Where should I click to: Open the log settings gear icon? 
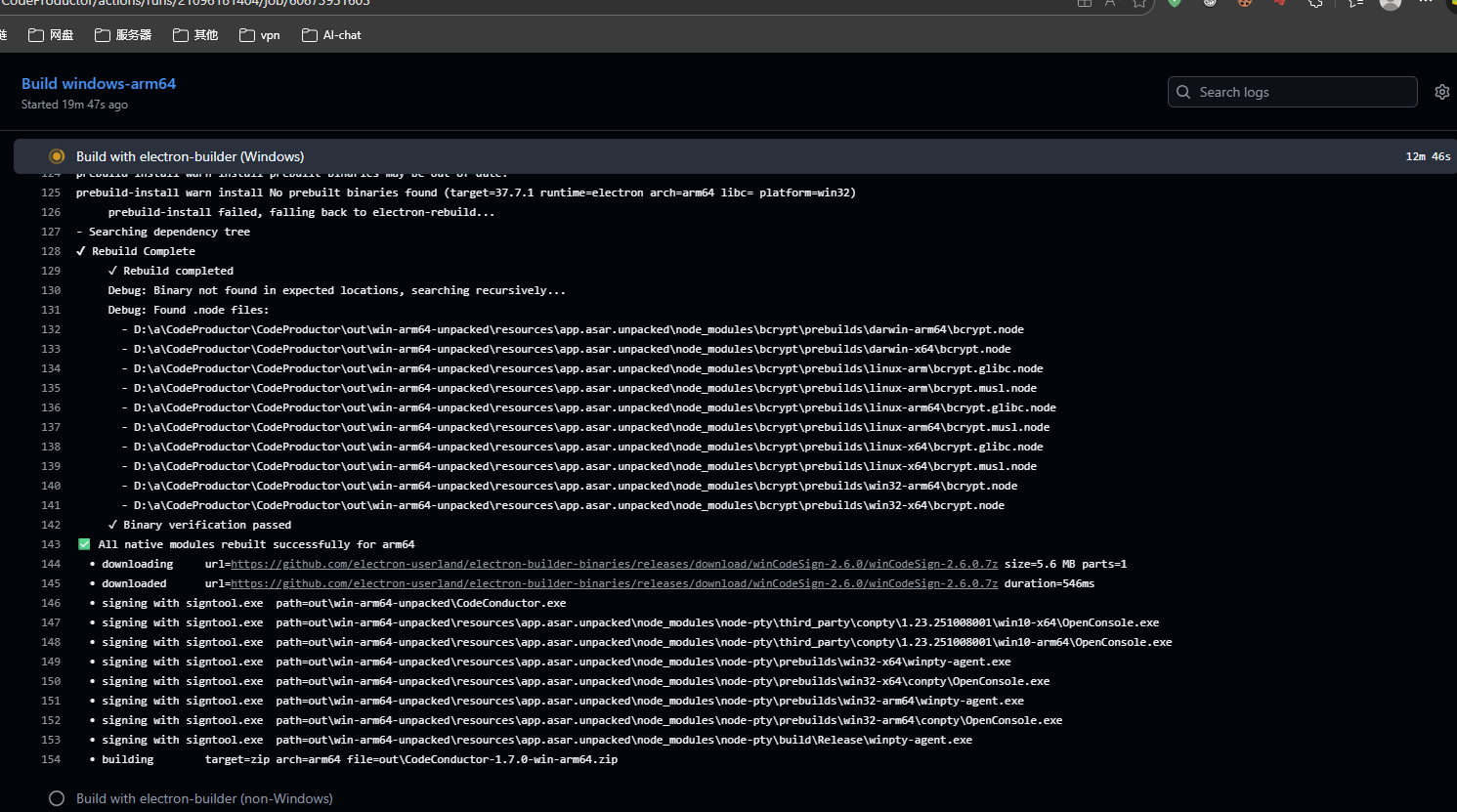tap(1441, 92)
